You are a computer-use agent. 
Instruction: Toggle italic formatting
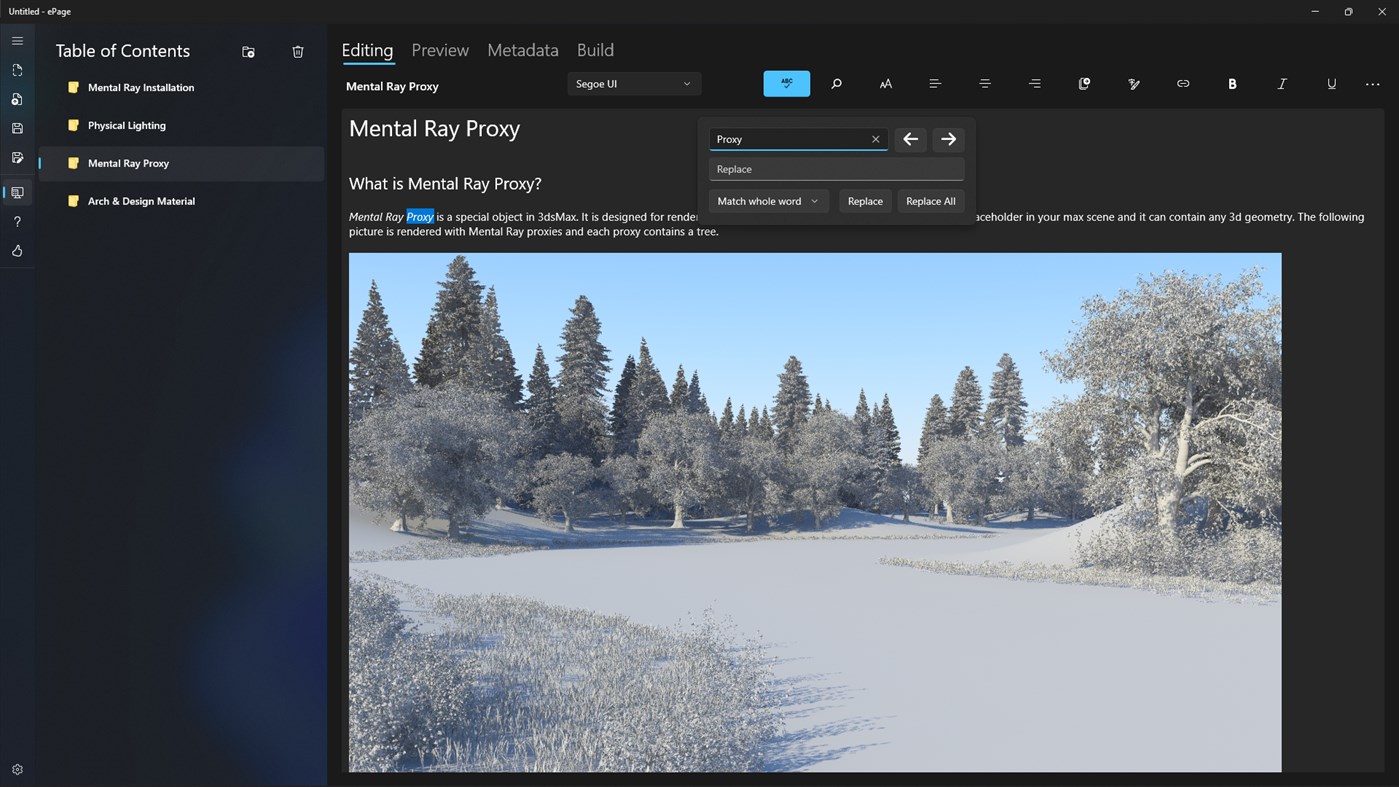(x=1282, y=84)
